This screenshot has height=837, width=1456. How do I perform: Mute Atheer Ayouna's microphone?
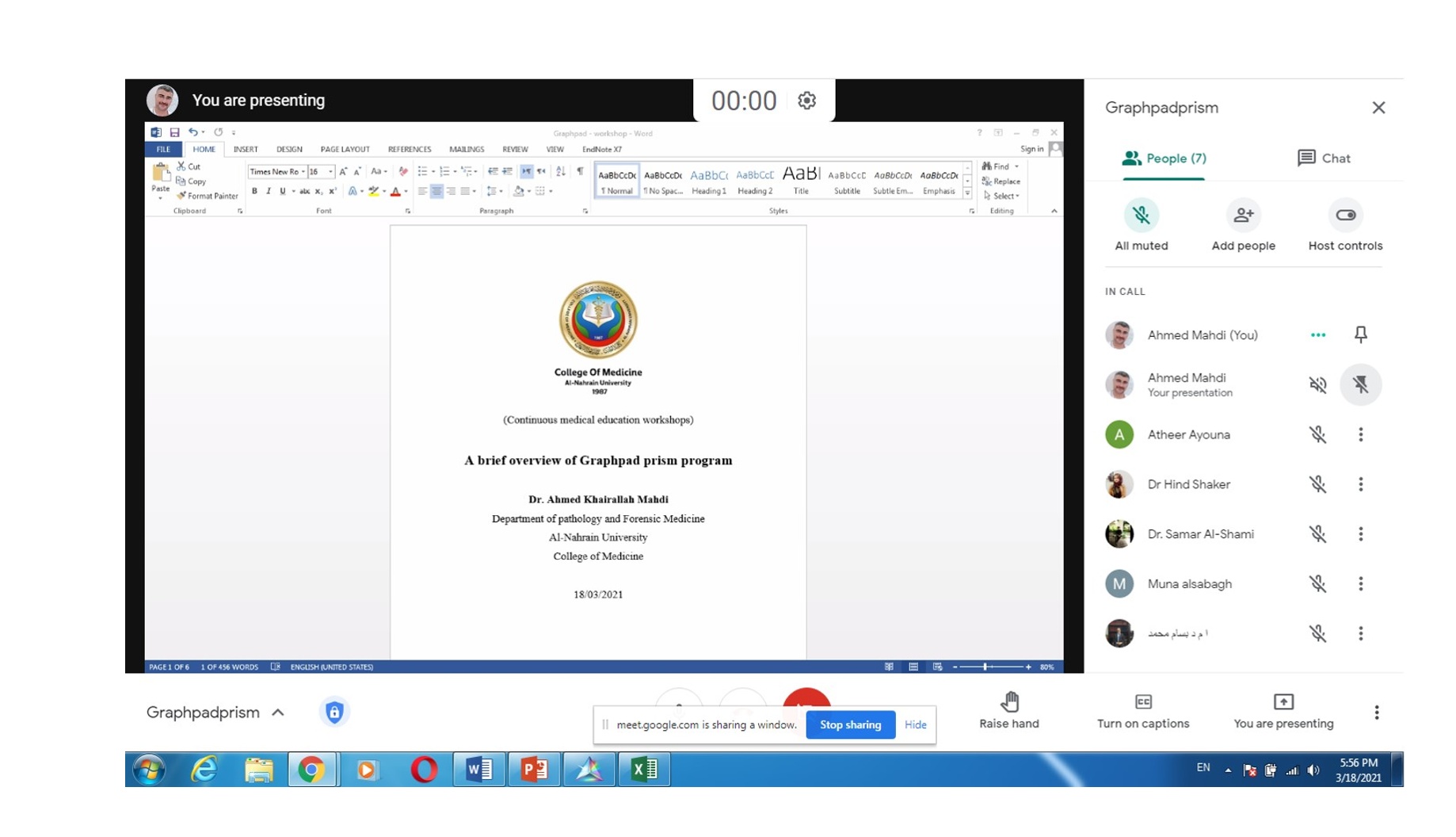click(x=1319, y=434)
